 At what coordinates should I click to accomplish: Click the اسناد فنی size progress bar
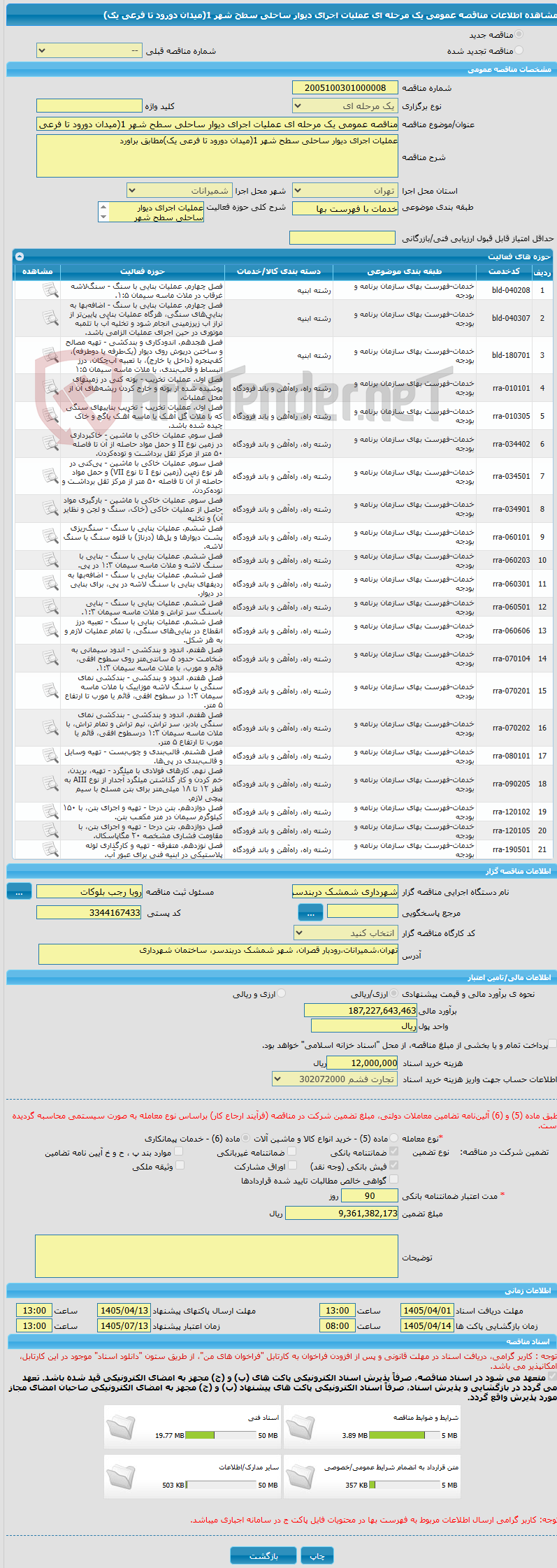[x=221, y=1435]
